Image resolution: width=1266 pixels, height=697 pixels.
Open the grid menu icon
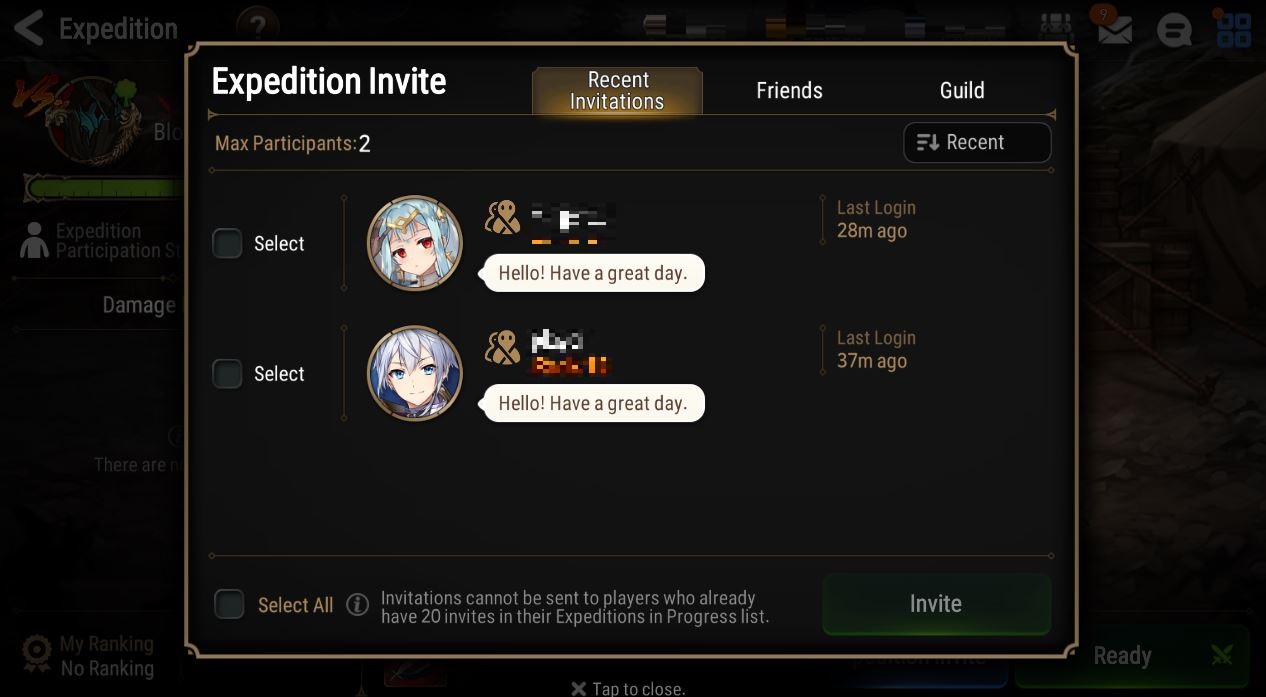[1234, 29]
